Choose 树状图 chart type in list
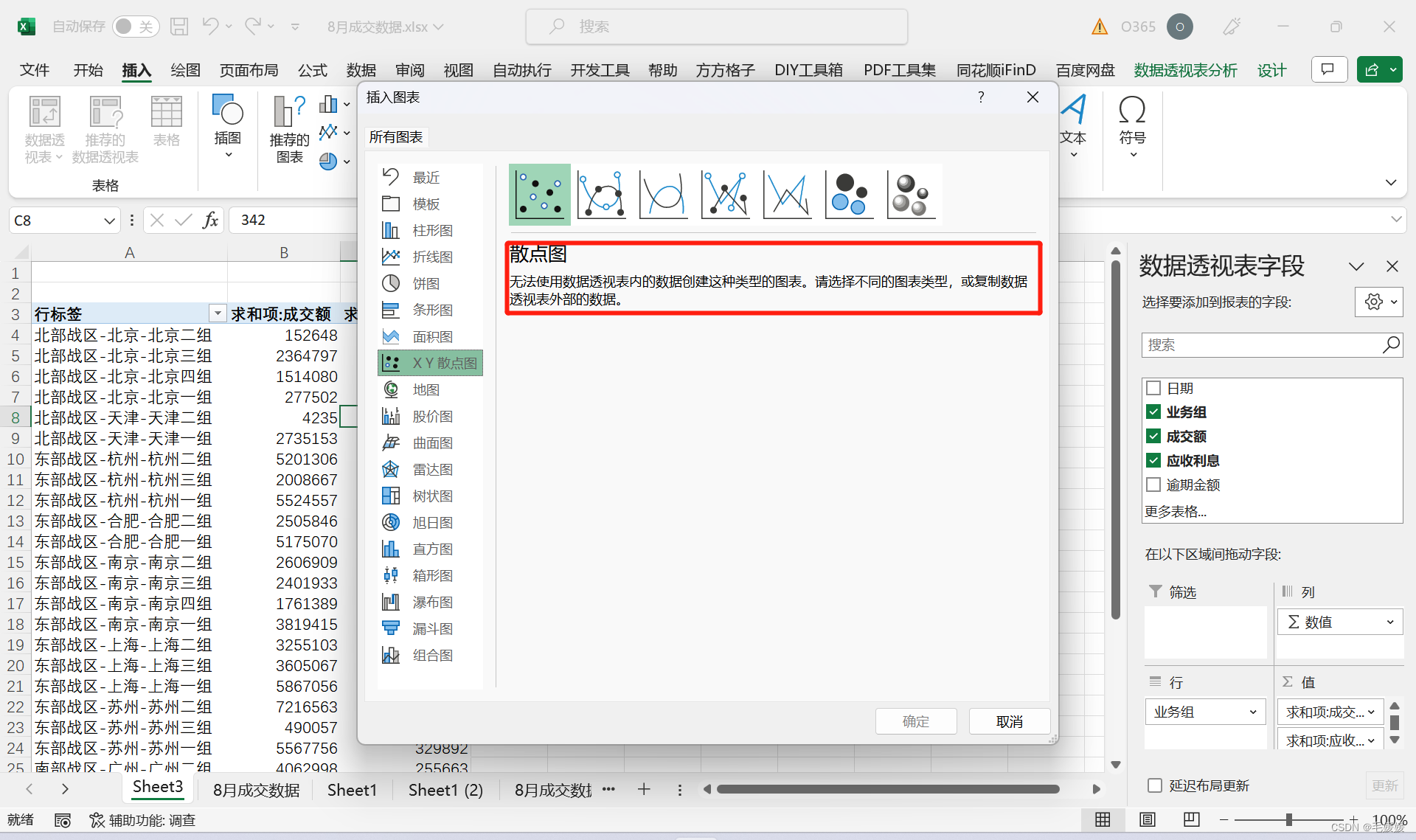 pyautogui.click(x=430, y=496)
